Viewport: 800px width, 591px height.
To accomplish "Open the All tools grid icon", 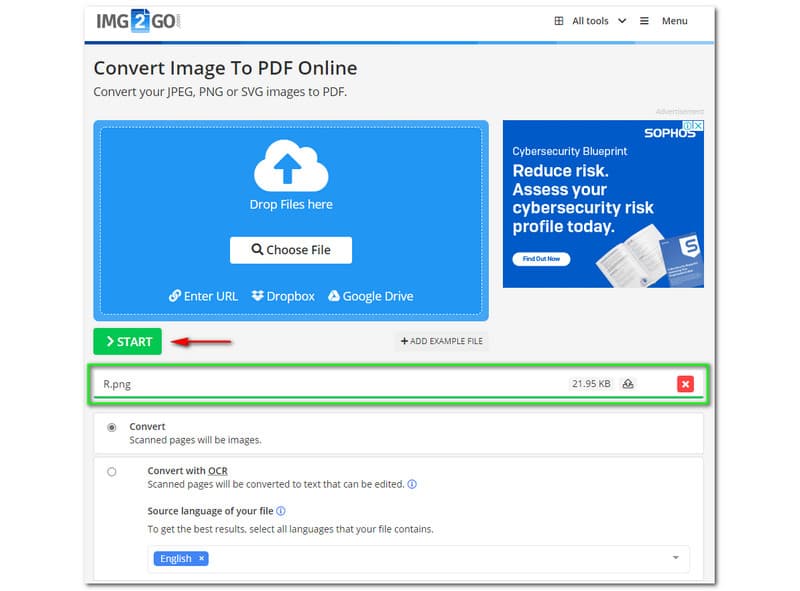I will click(x=559, y=21).
